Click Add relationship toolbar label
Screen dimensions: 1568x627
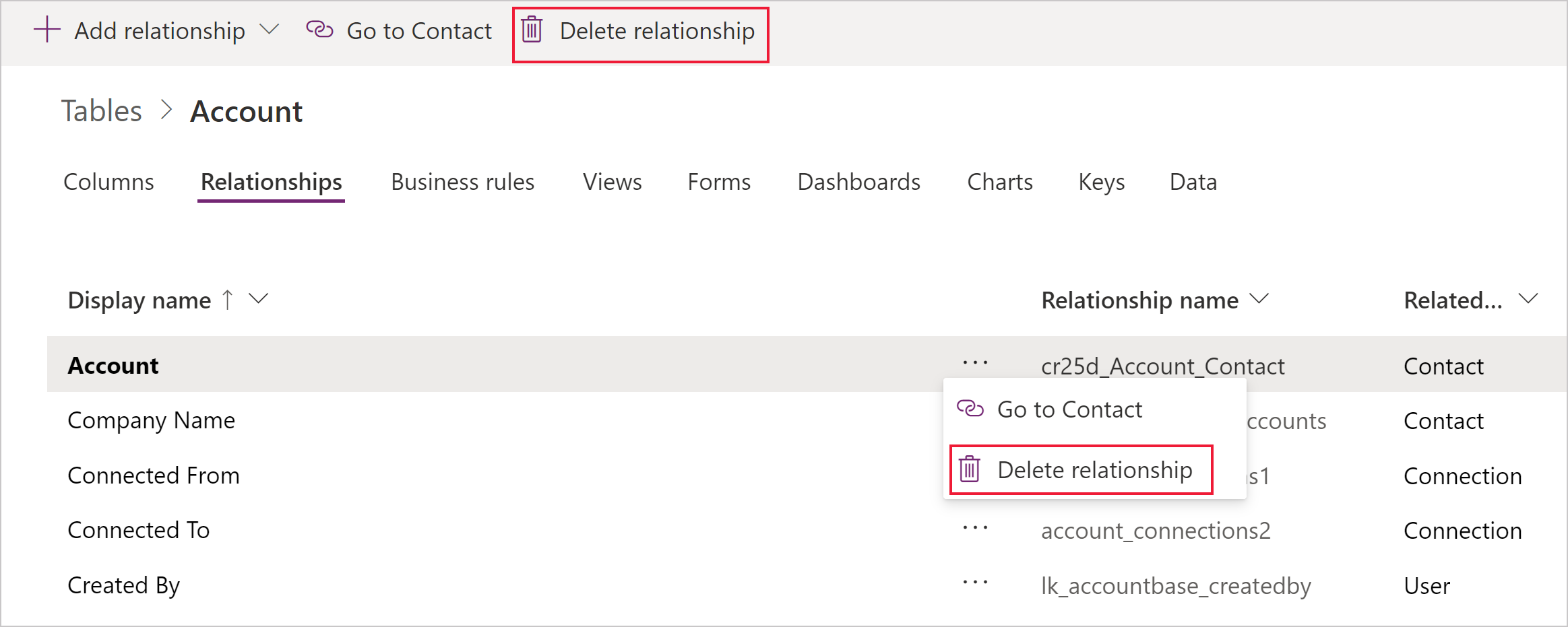click(x=160, y=31)
